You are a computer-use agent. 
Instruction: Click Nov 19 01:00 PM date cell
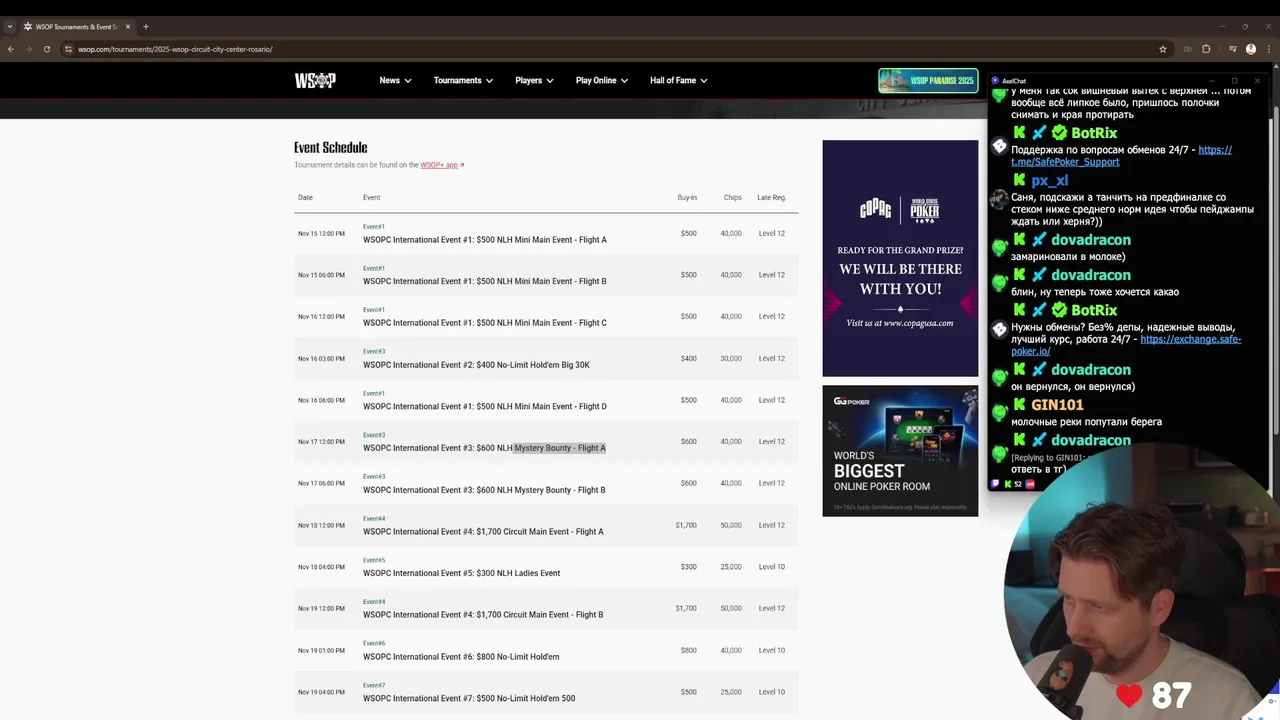(x=321, y=650)
